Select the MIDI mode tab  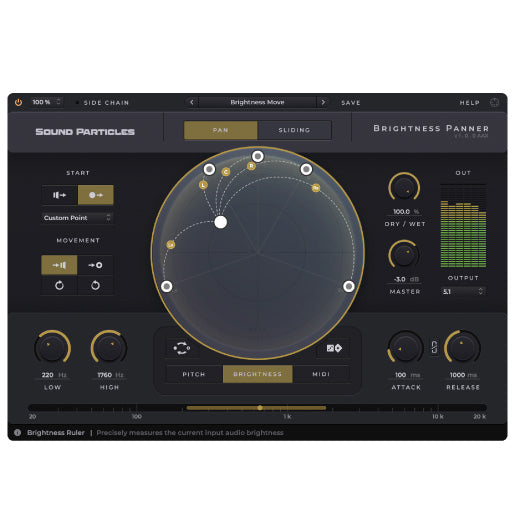(321, 374)
